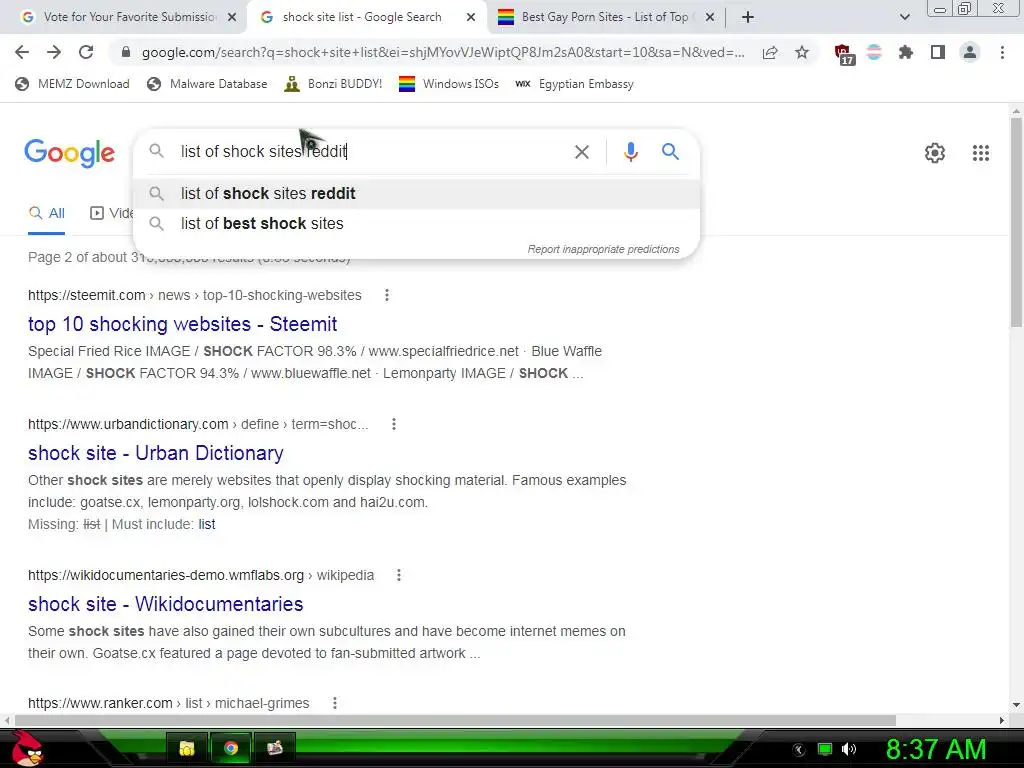Open options menu for Wikidocumentaries result

(x=399, y=575)
